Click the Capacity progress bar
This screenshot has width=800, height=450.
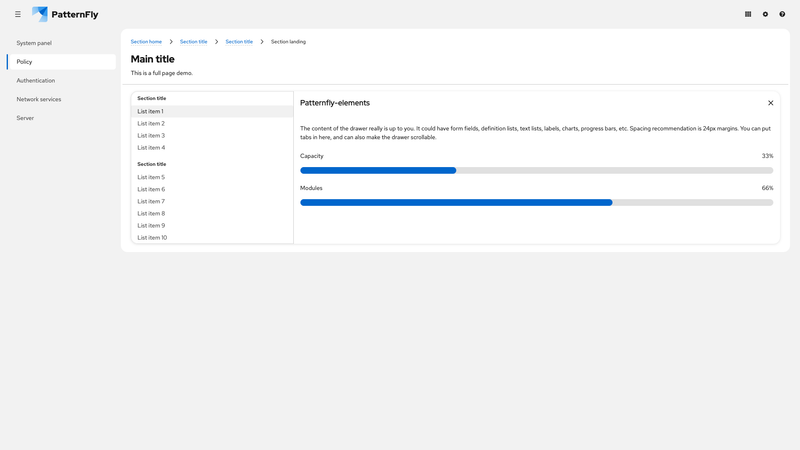536,170
